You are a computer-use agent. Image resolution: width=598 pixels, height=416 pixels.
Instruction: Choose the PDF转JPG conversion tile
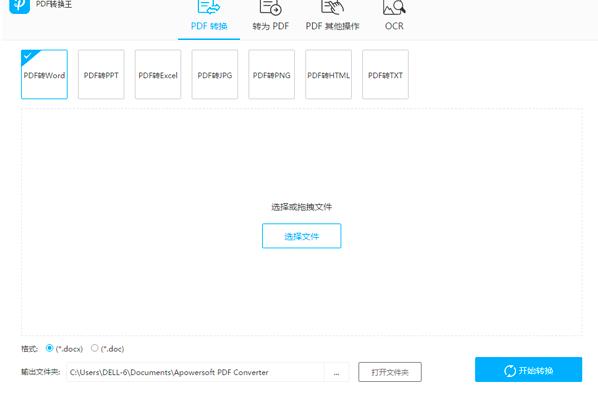click(215, 74)
